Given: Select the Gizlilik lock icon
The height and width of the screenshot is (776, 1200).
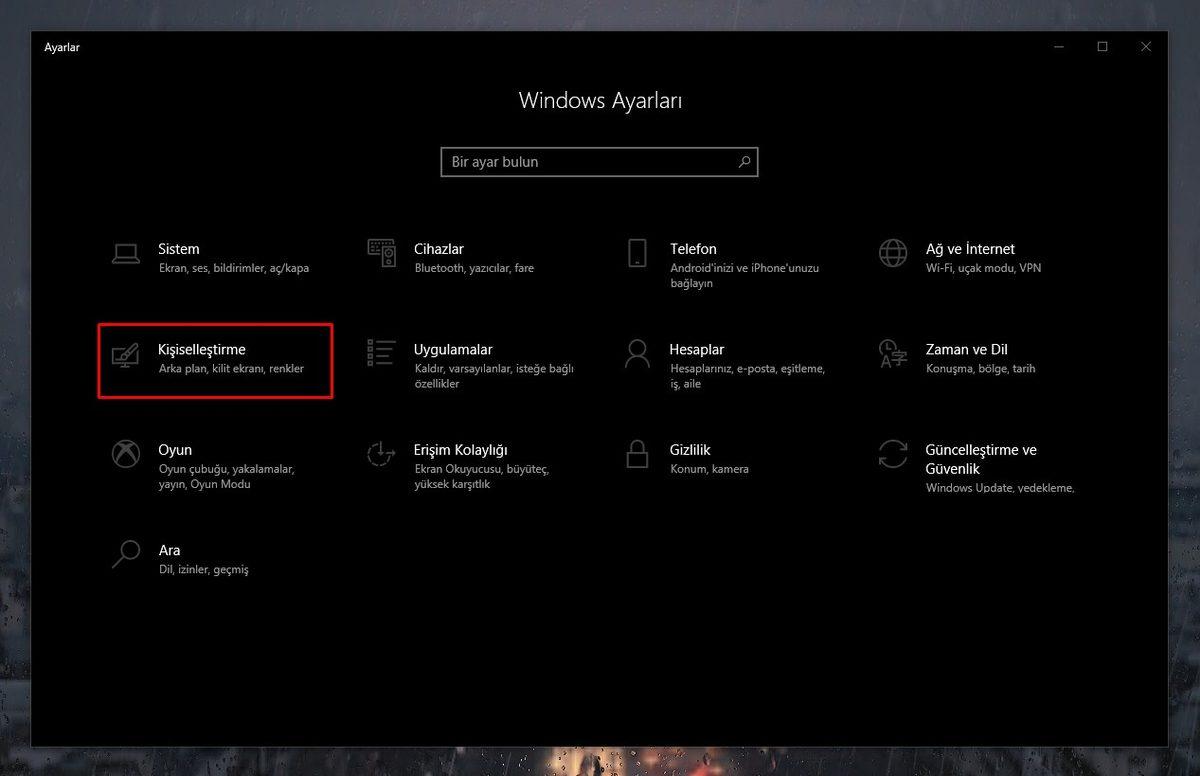Looking at the screenshot, I should click(x=637, y=454).
